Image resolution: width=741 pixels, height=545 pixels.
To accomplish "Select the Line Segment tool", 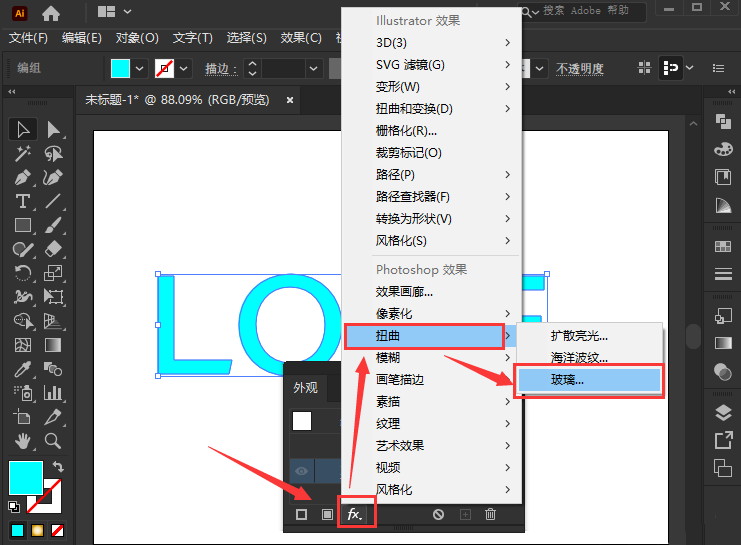I will point(53,201).
